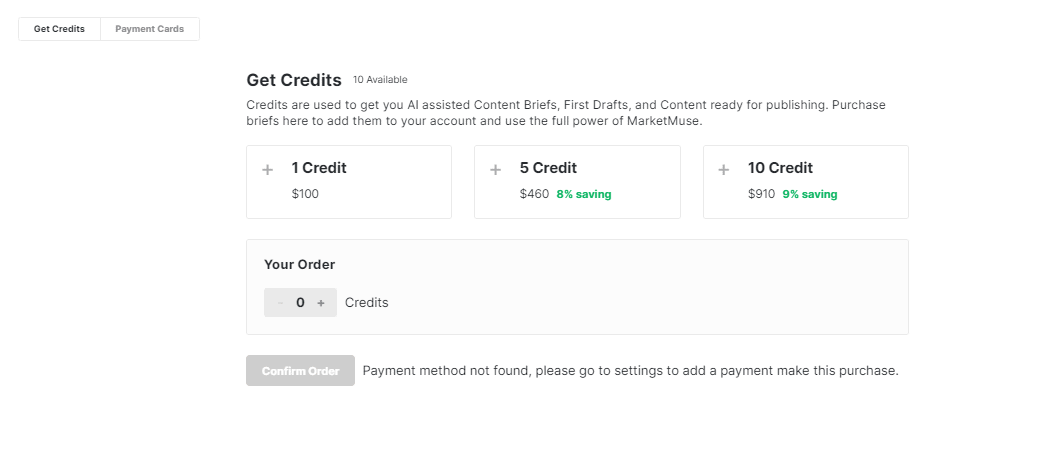Choose the 1 Credit package title
The width and height of the screenshot is (1060, 456).
coord(319,168)
